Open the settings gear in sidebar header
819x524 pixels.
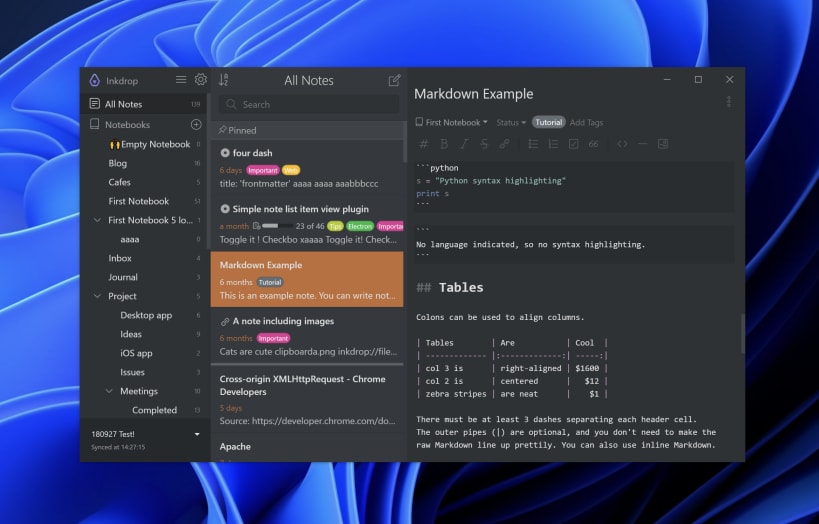(201, 79)
